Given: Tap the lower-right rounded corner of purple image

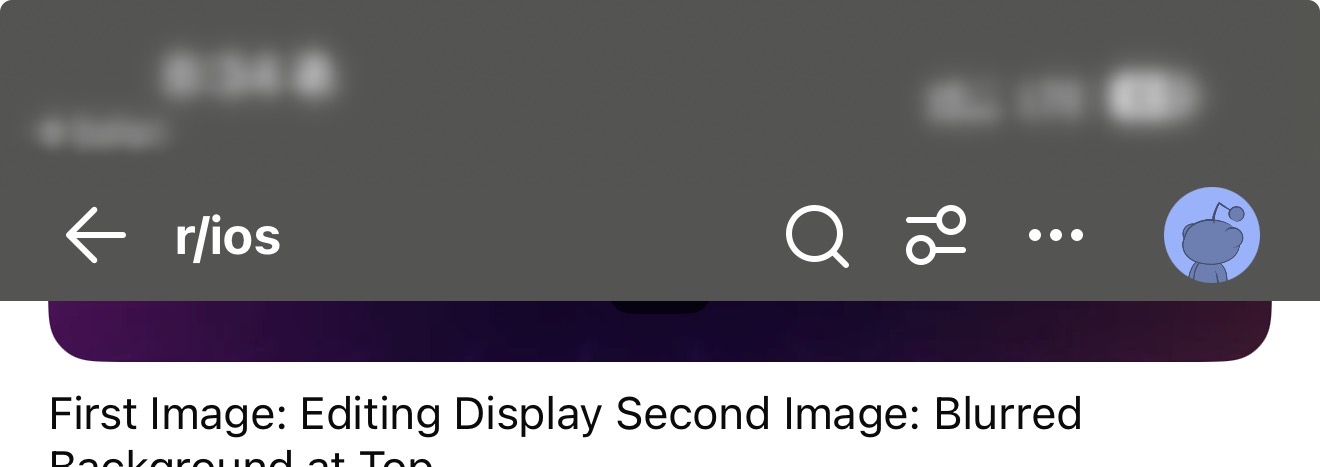Looking at the screenshot, I should [1250, 346].
